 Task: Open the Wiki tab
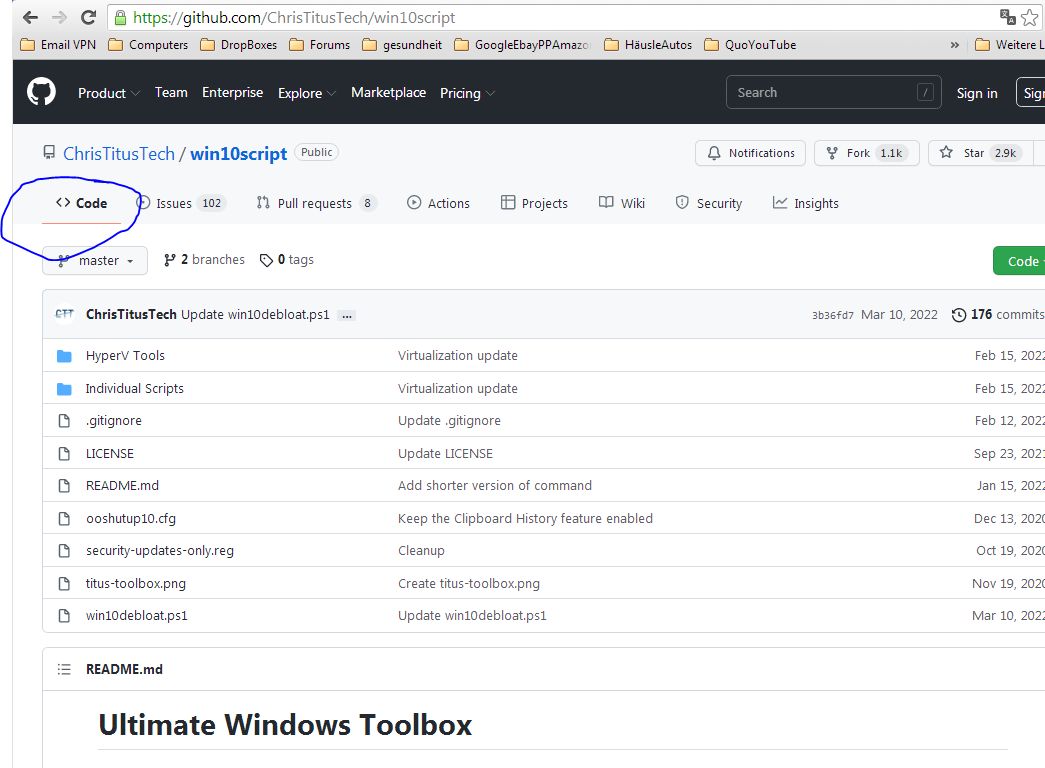pyautogui.click(x=622, y=203)
